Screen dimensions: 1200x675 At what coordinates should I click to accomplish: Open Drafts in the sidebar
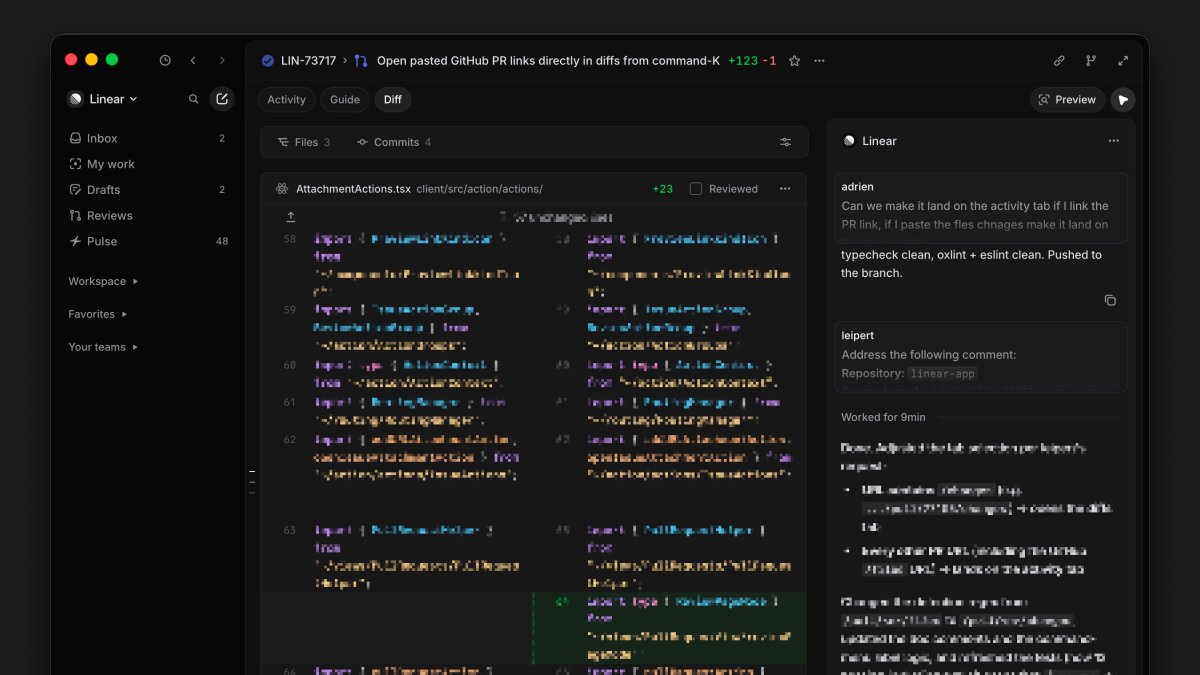(x=147, y=190)
